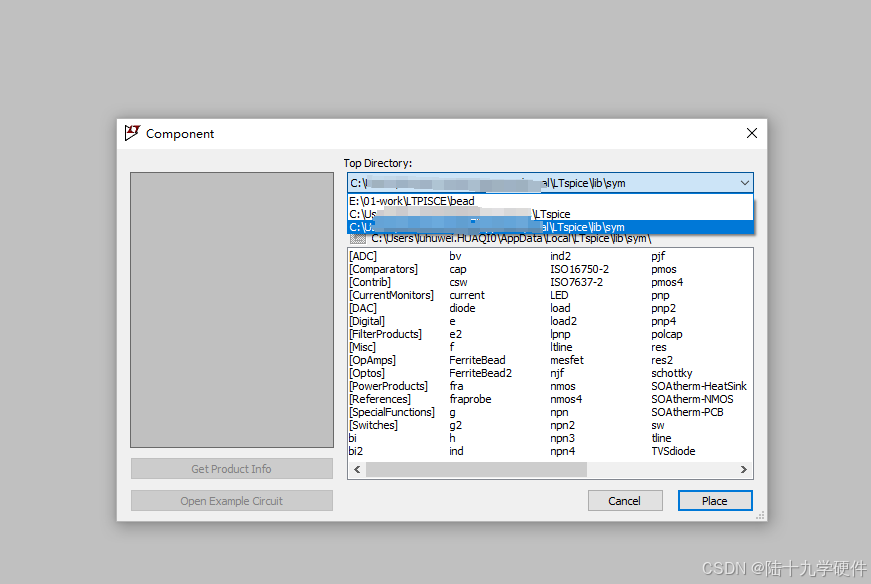Screen dimensions: 871x584
Task: Click the Get Product Info button
Action: pos(232,469)
